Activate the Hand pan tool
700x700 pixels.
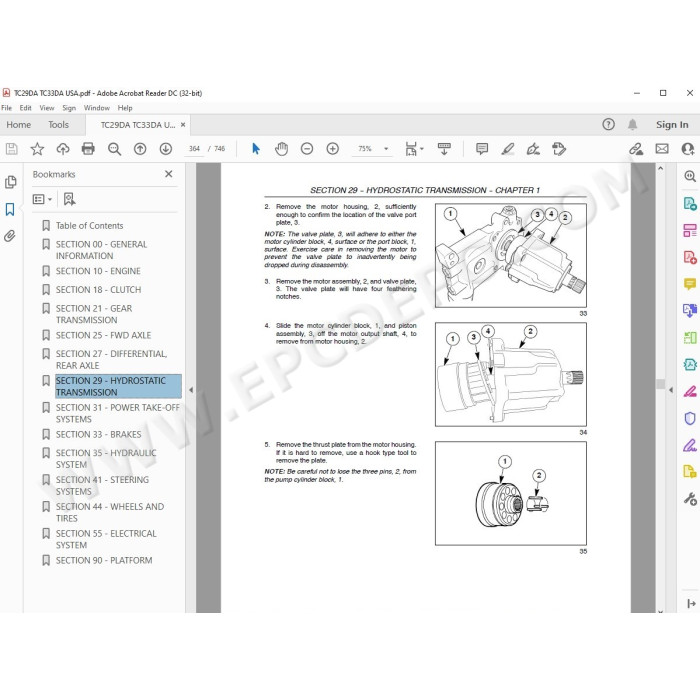click(x=281, y=149)
